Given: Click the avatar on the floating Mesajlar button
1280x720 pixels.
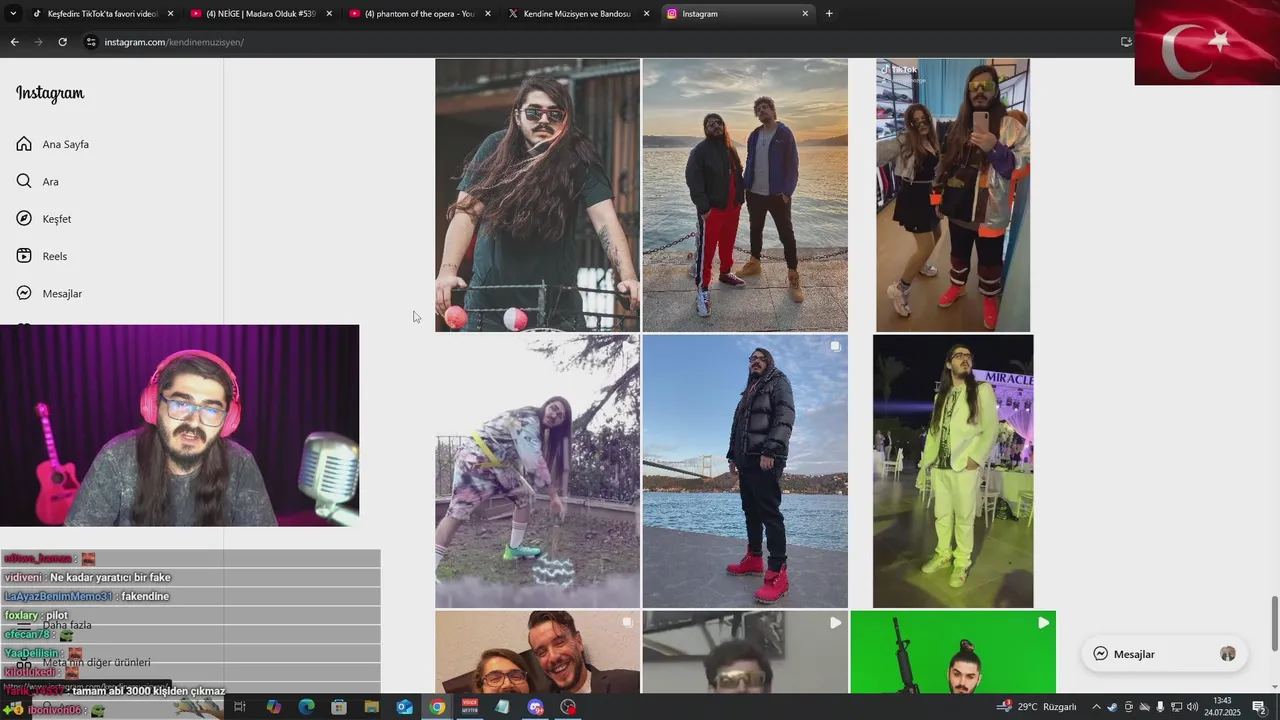Looking at the screenshot, I should coord(1228,654).
